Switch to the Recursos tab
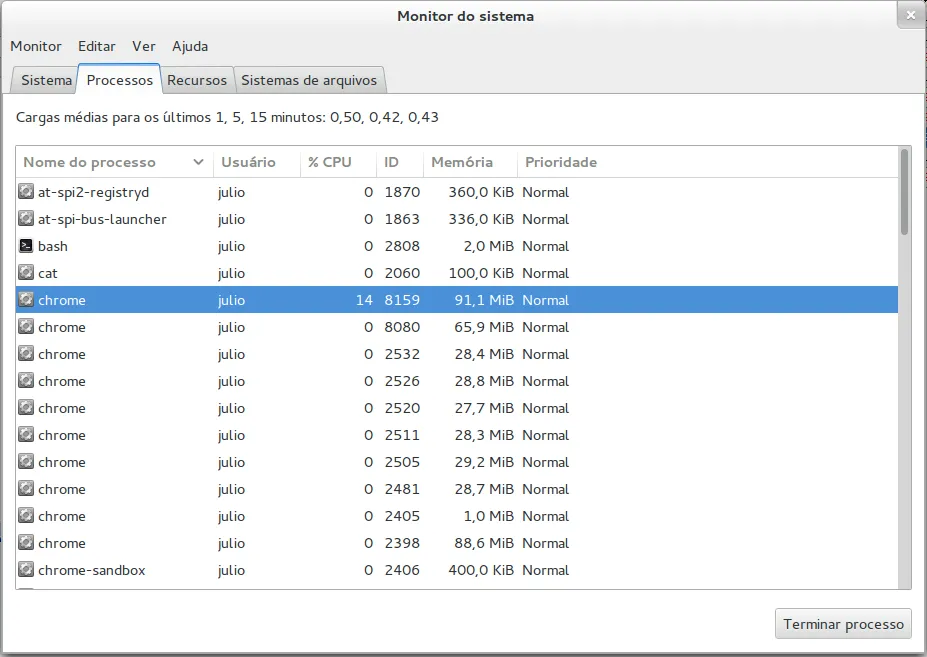The width and height of the screenshot is (927, 657). point(198,80)
